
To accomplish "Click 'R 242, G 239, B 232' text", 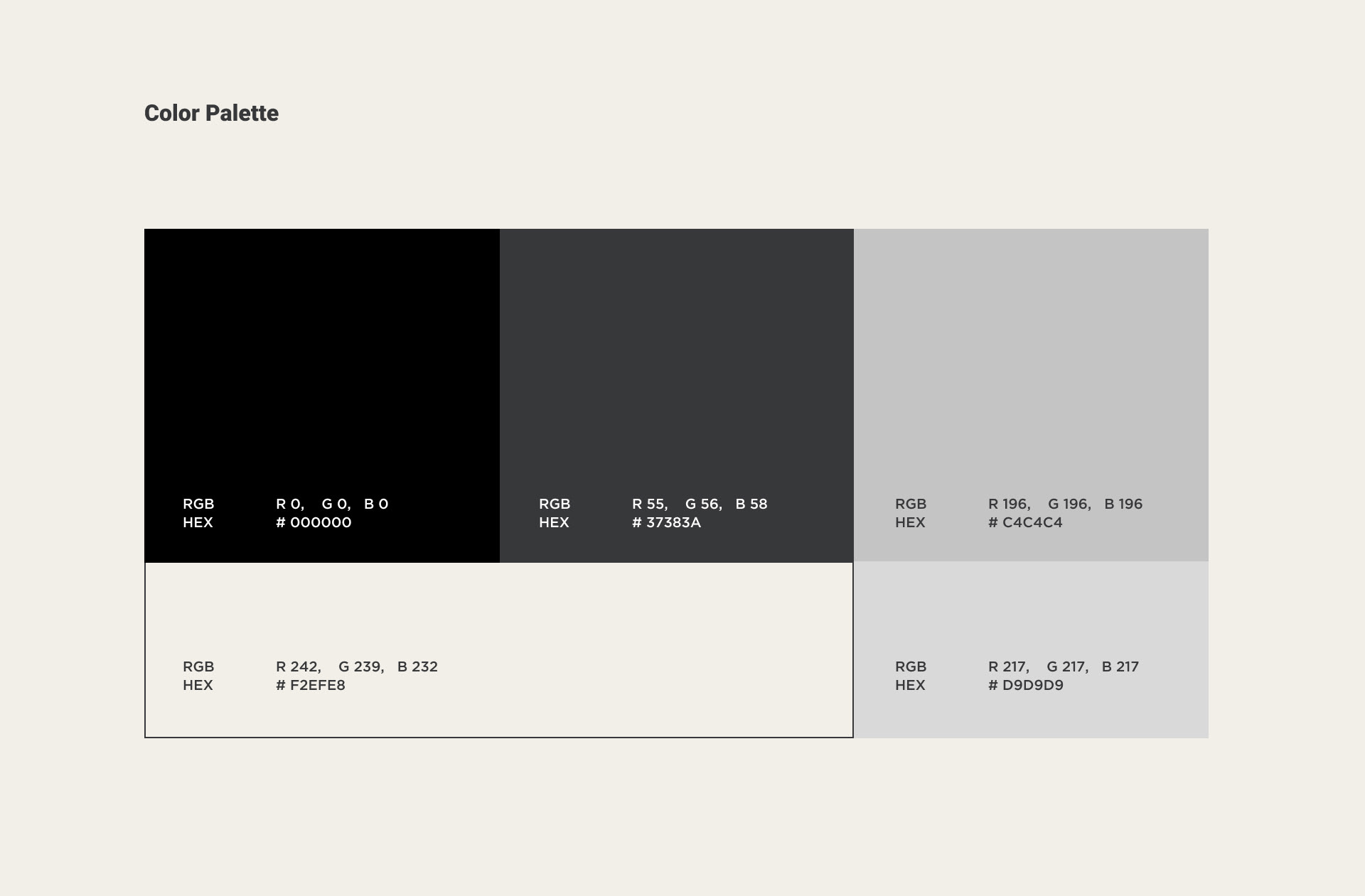I will [357, 666].
